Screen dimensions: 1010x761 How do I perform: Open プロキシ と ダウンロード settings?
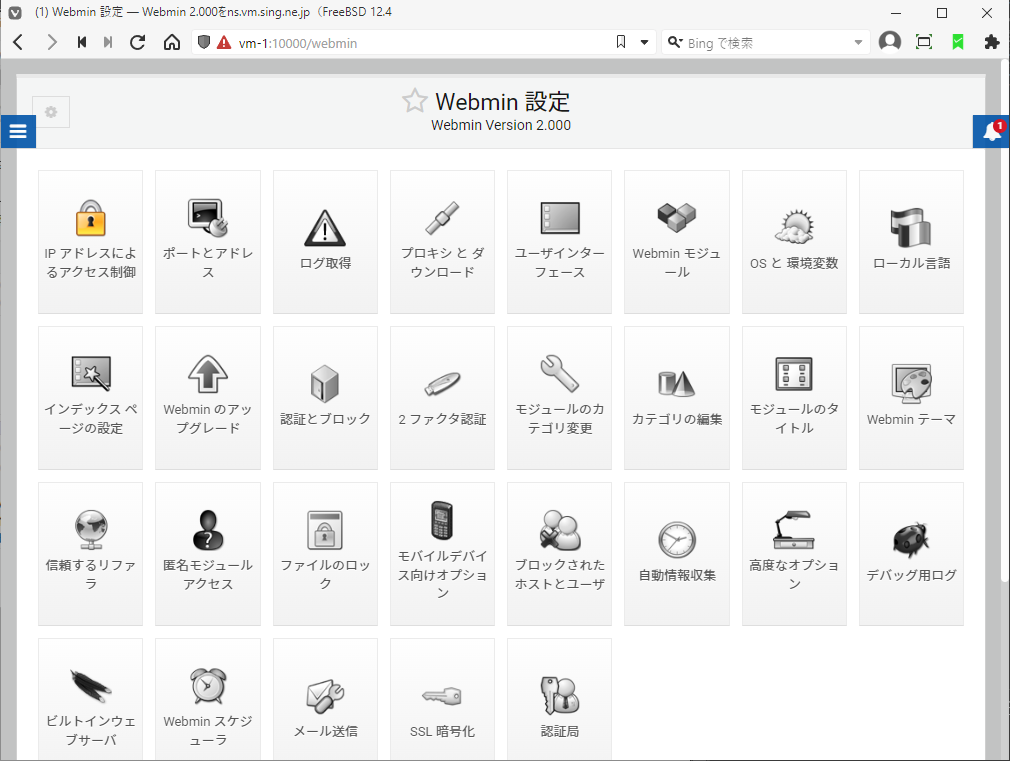pyautogui.click(x=443, y=242)
